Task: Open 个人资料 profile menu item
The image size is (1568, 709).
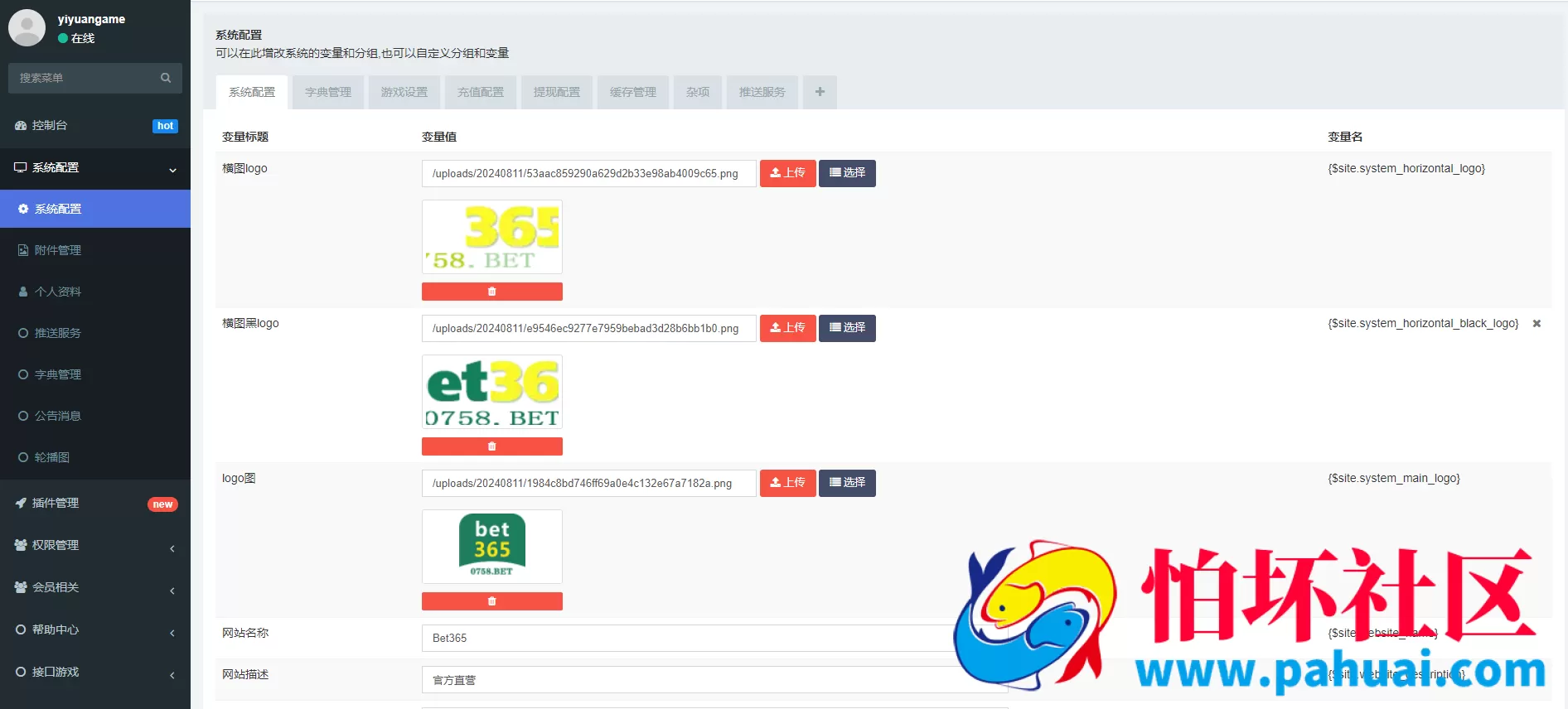Action: tap(95, 292)
